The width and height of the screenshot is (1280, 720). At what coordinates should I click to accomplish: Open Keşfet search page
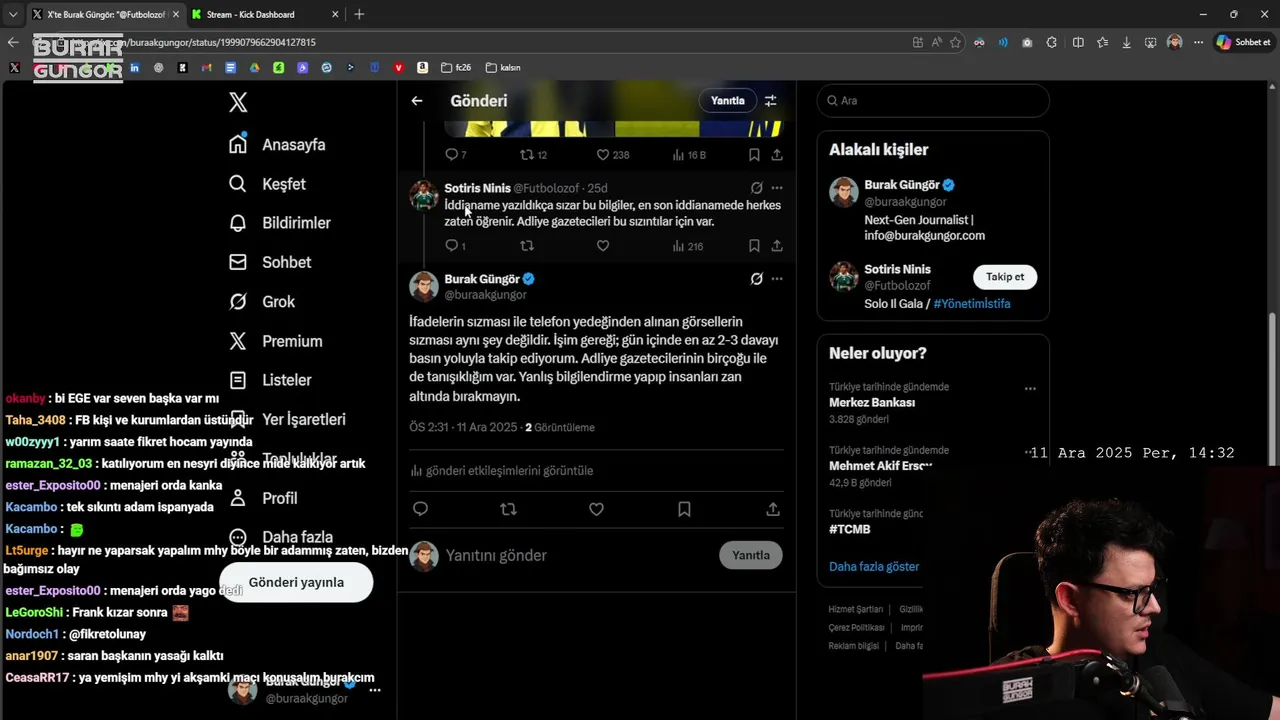click(x=267, y=184)
